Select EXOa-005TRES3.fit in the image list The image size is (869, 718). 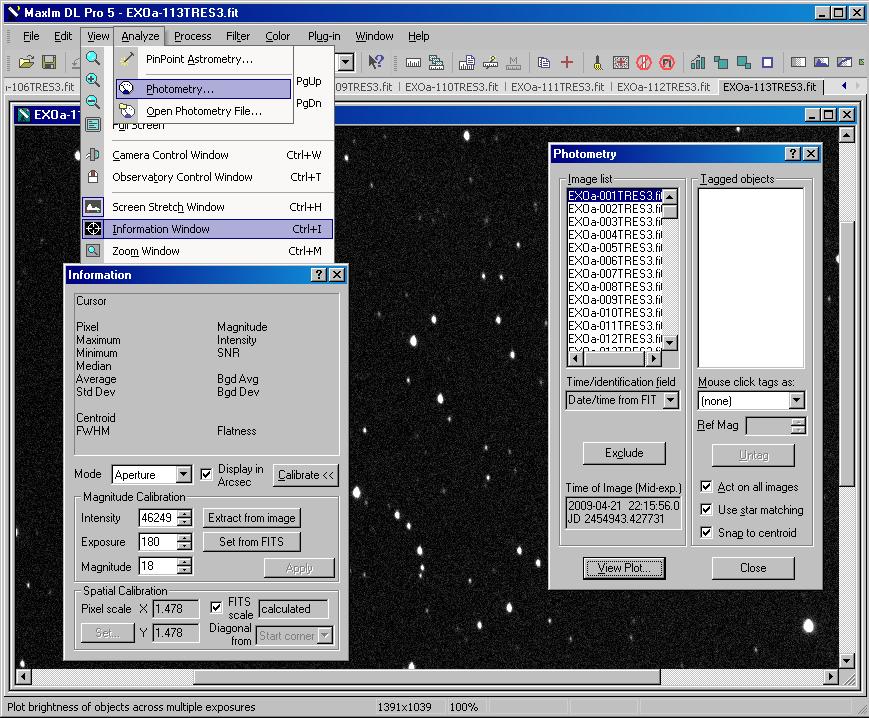(614, 248)
